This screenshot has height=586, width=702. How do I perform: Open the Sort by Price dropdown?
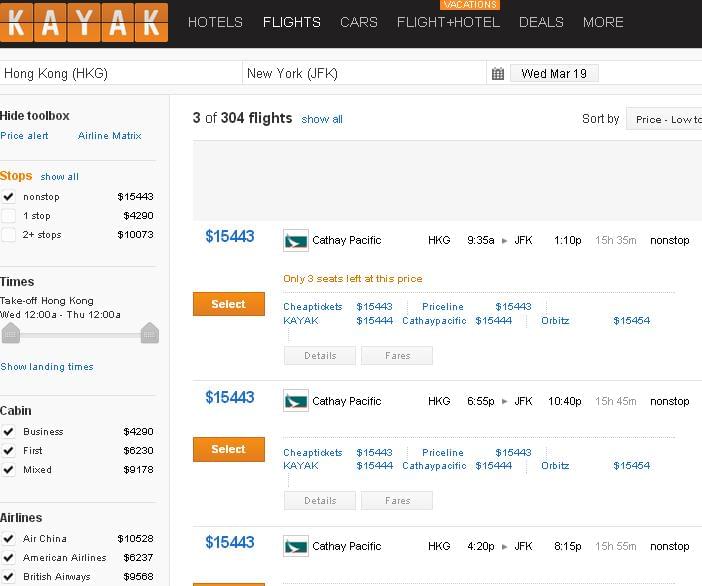664,119
